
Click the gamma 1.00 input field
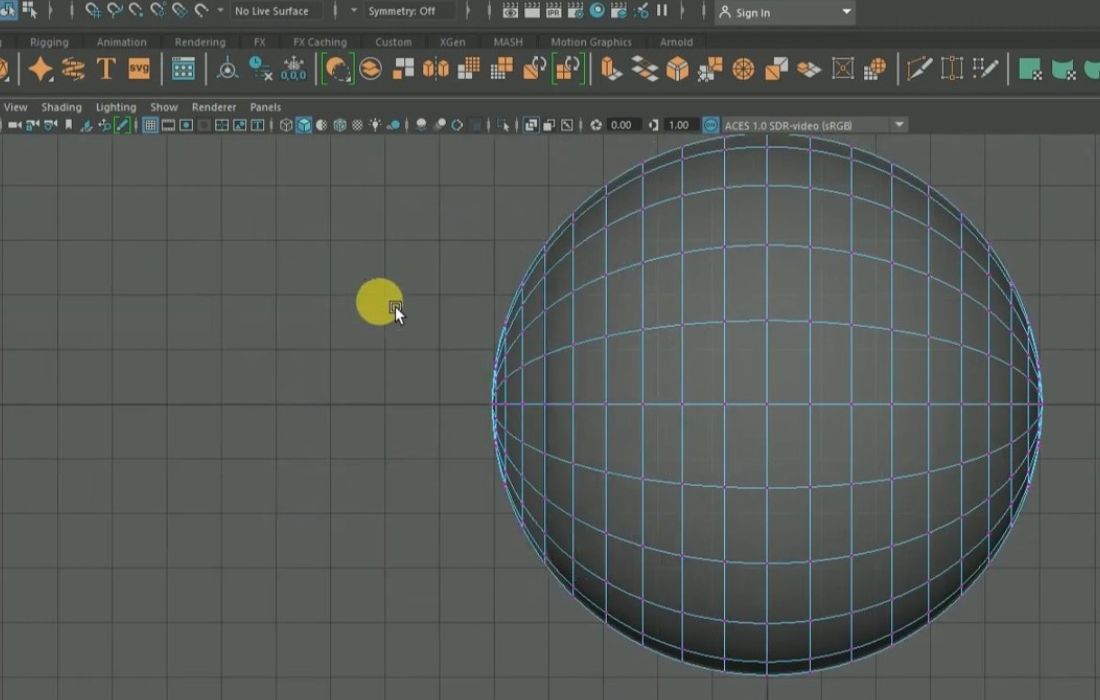(678, 124)
